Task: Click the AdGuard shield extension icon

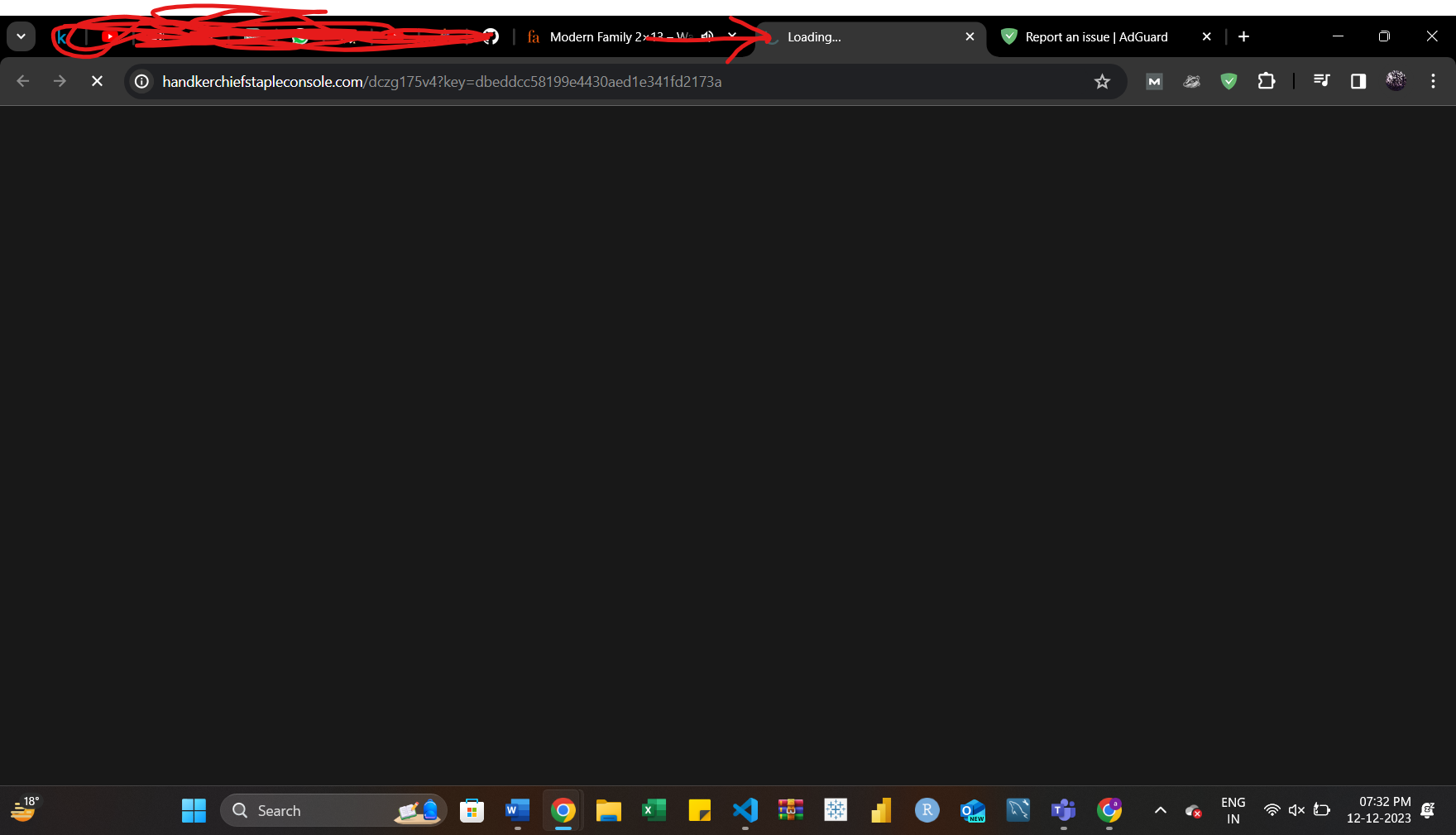Action: click(1228, 81)
